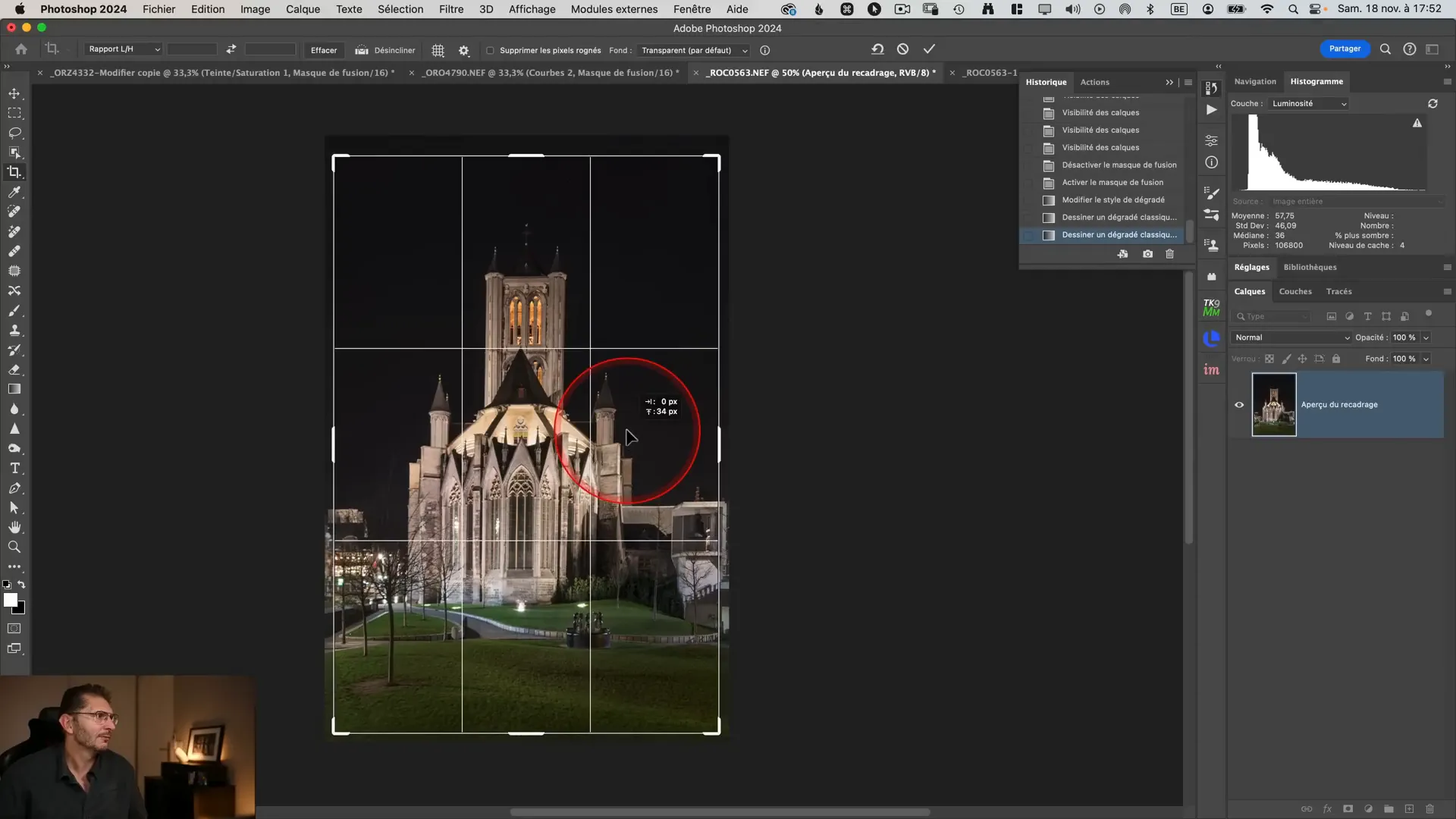1456x819 pixels.
Task: Lock all layer attributes padlock
Action: click(x=1336, y=359)
